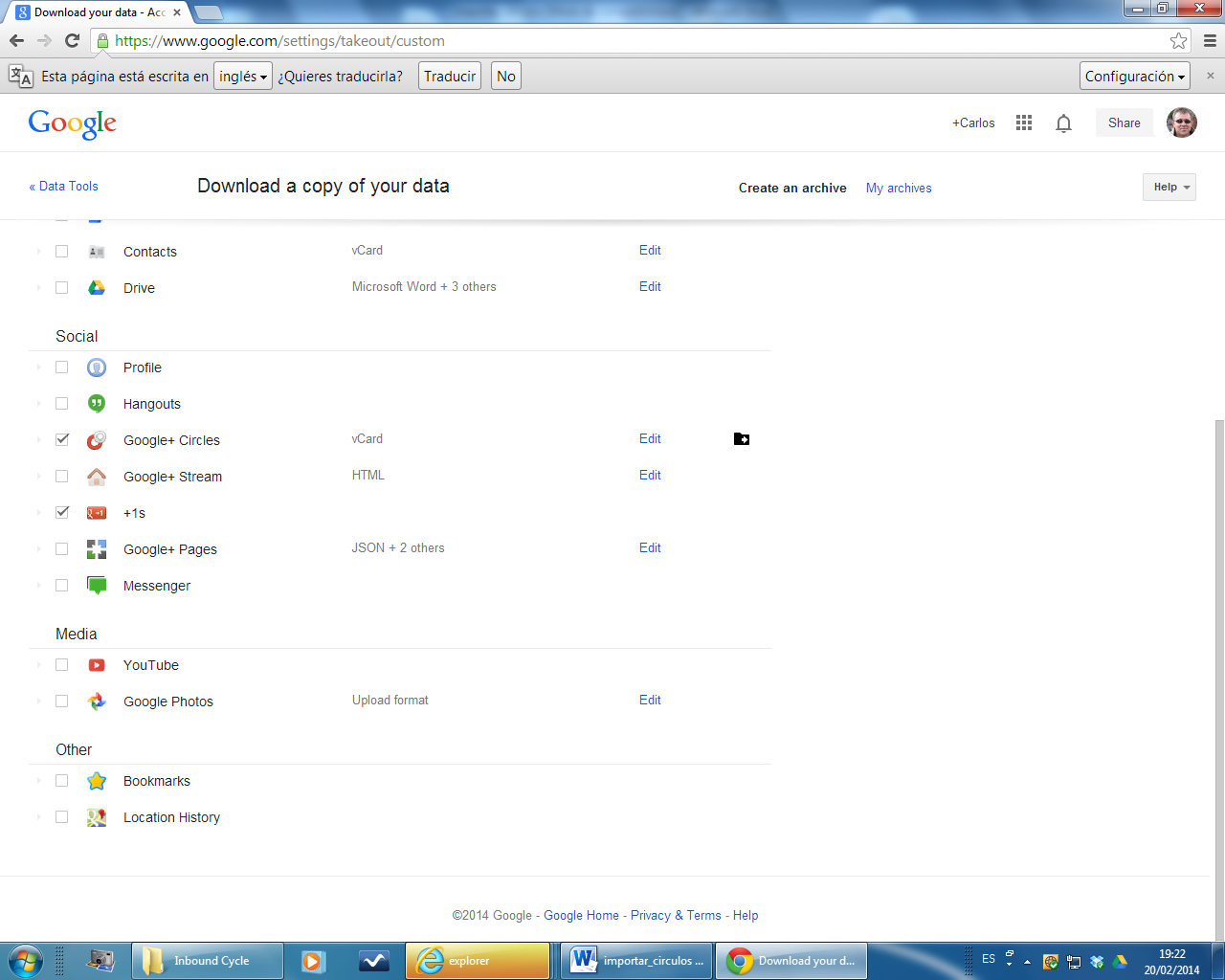This screenshot has width=1225, height=980.
Task: Dismiss the translation bar
Action: pos(1210,76)
